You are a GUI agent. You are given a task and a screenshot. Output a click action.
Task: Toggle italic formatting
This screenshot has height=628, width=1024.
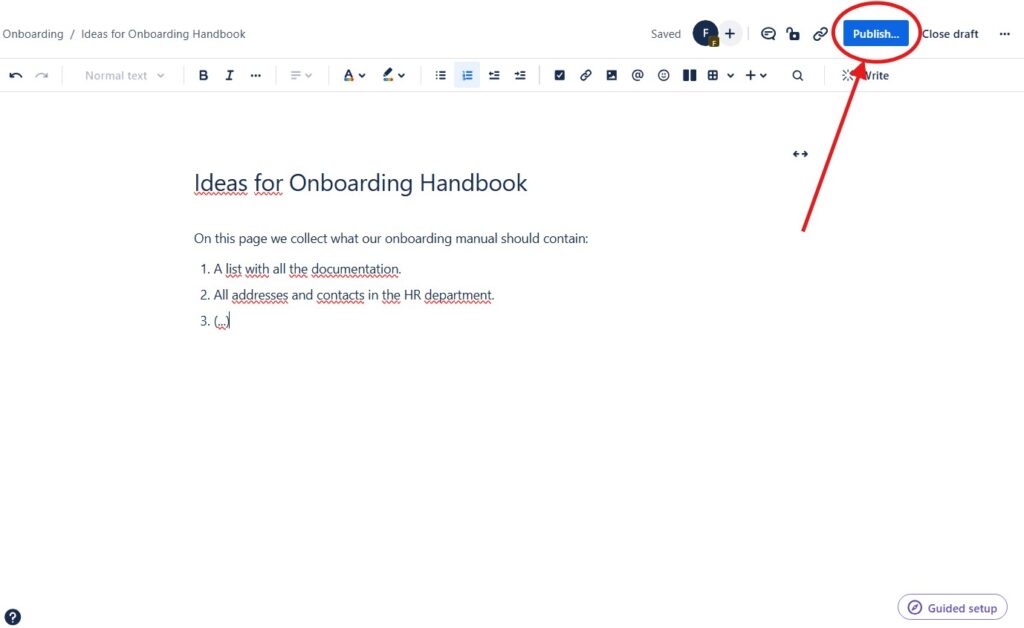(x=229, y=74)
